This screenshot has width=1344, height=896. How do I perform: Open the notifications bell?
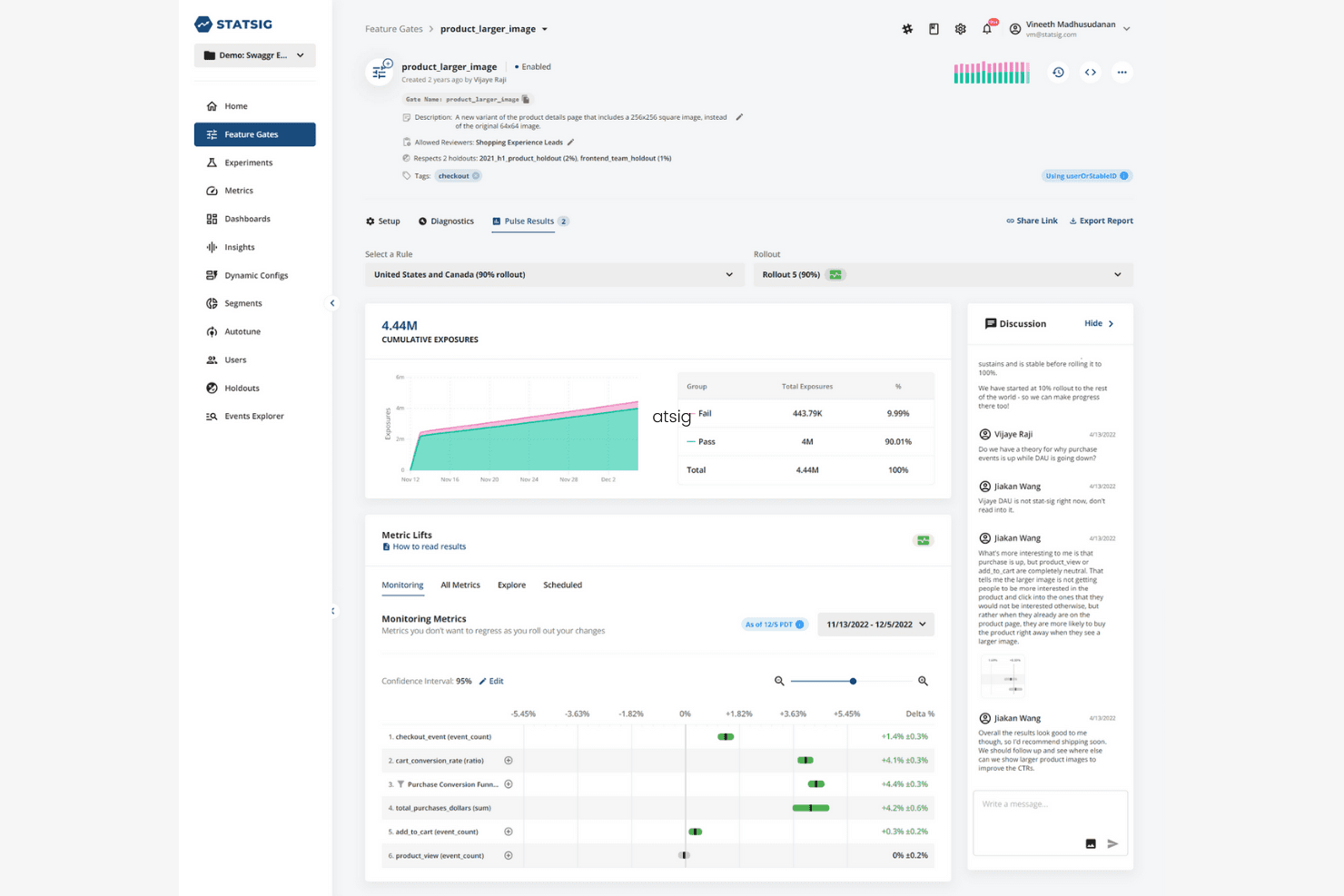(987, 29)
